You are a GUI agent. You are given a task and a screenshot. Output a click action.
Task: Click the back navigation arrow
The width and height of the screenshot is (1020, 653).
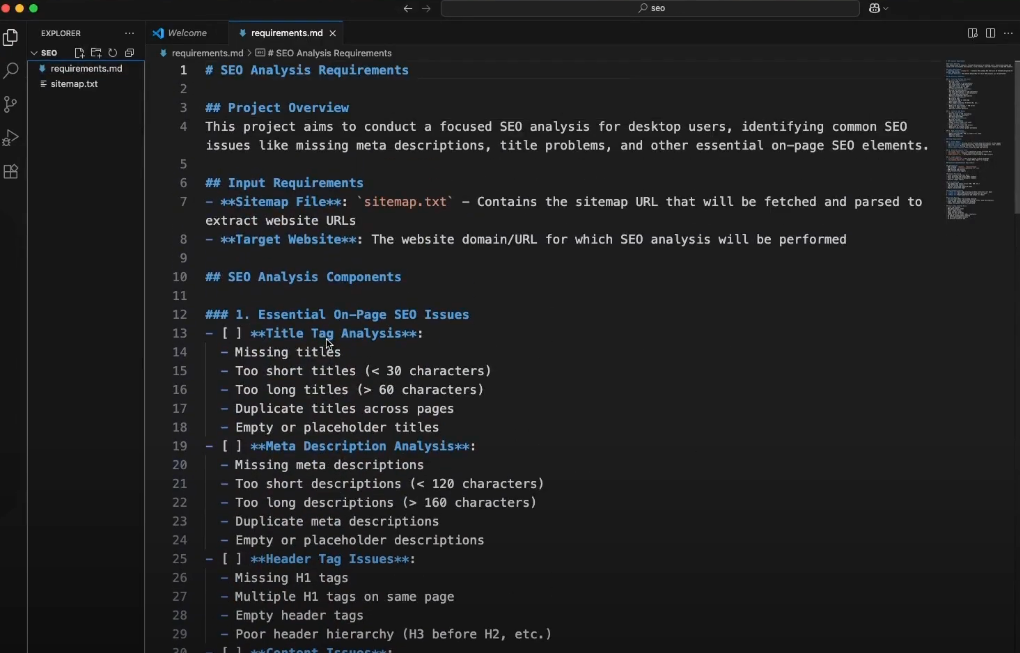[407, 8]
